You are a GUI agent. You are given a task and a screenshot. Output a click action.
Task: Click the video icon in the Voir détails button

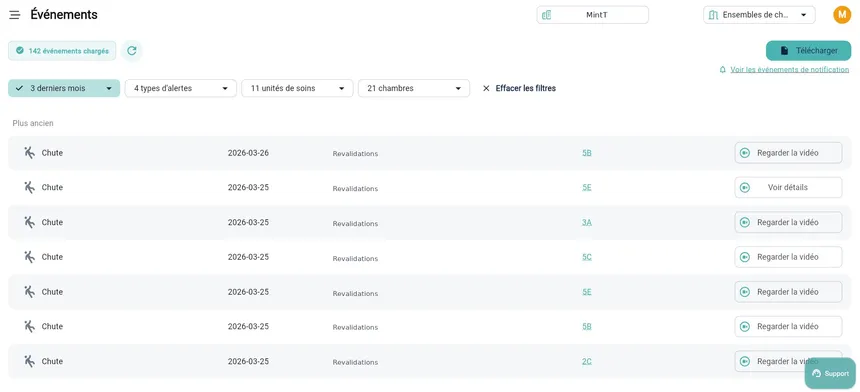tap(745, 188)
